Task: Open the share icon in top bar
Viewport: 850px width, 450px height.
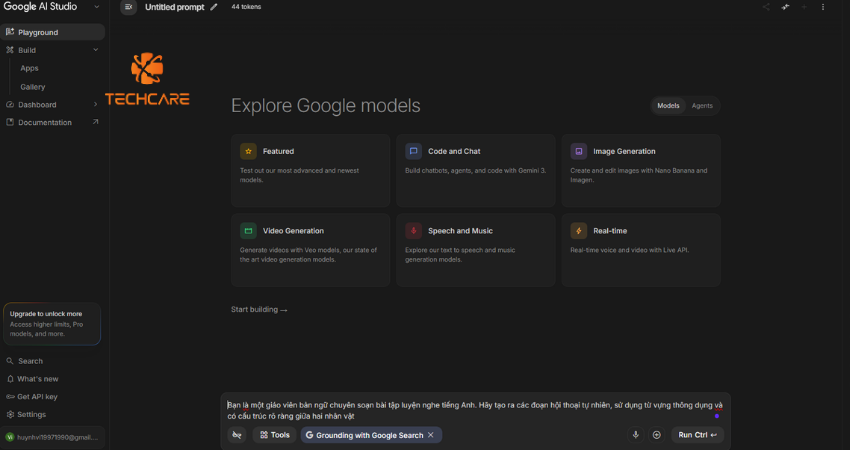Action: tap(766, 7)
